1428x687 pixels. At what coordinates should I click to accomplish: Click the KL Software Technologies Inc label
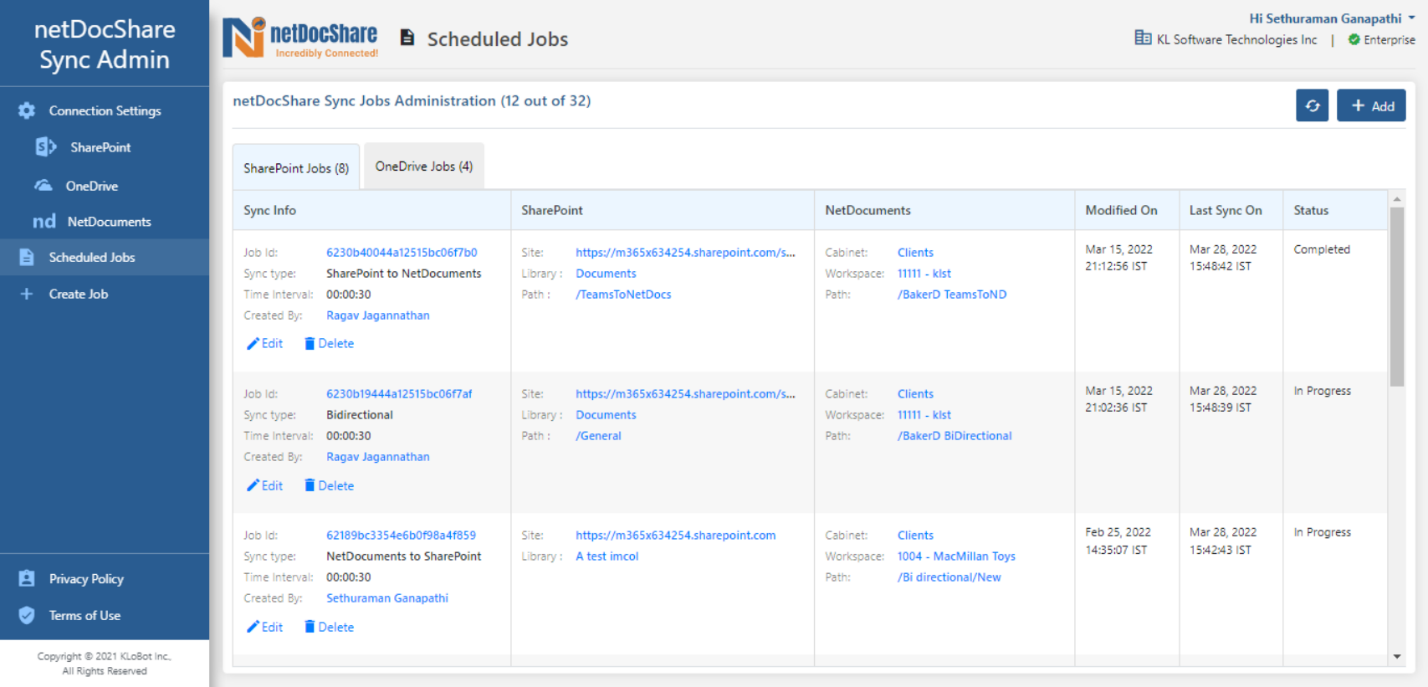(x=1237, y=40)
